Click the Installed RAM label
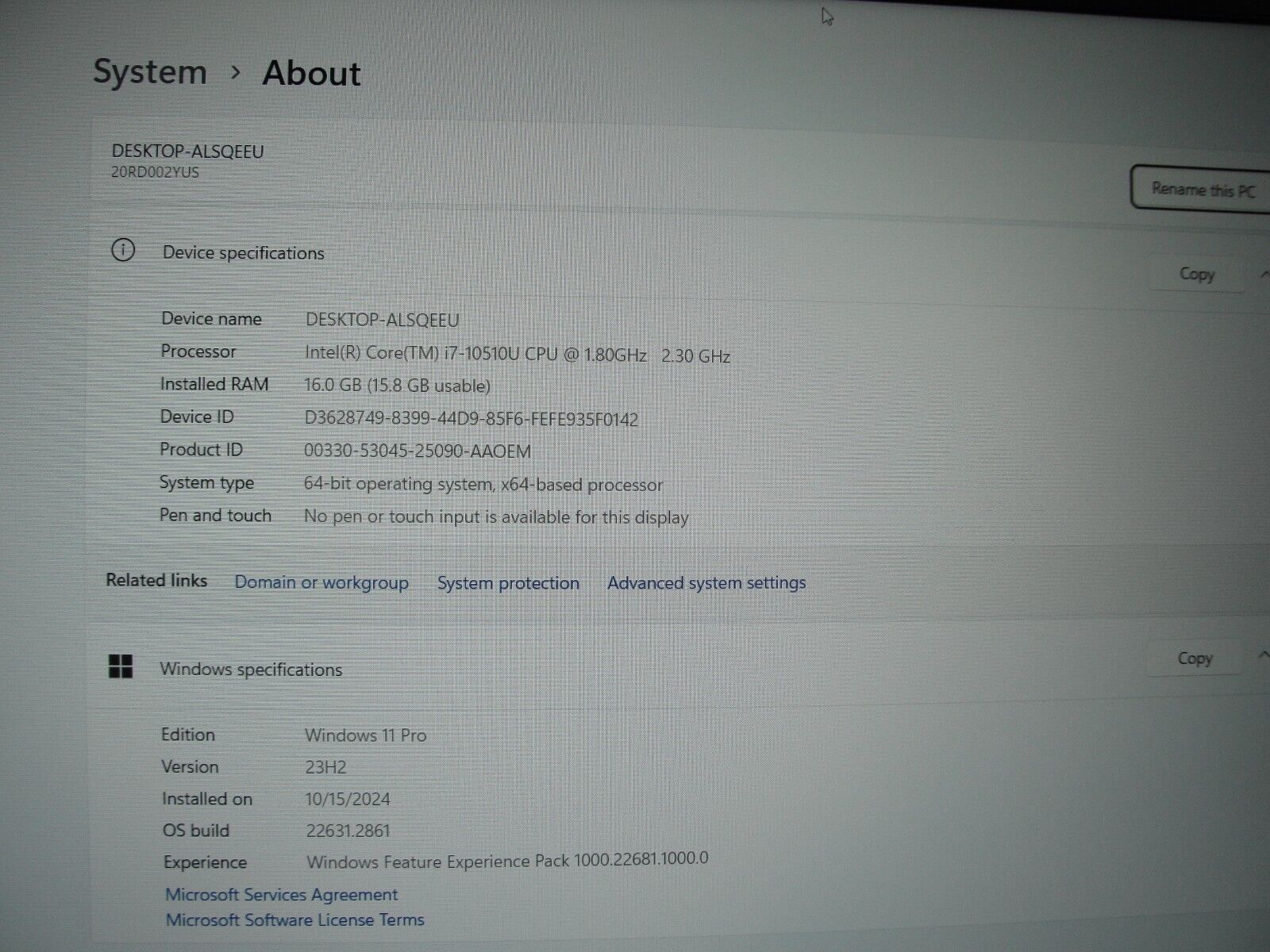The height and width of the screenshot is (952, 1270). [214, 384]
